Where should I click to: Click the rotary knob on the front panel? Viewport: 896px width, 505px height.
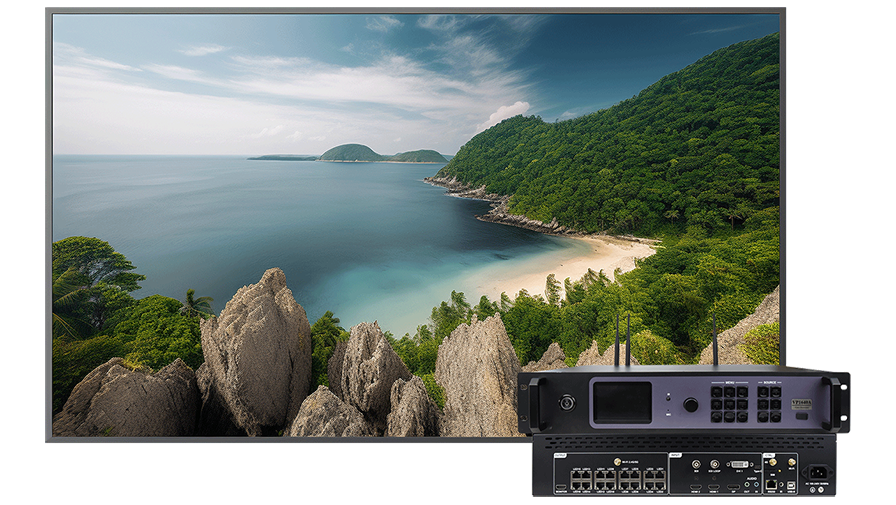[690, 405]
